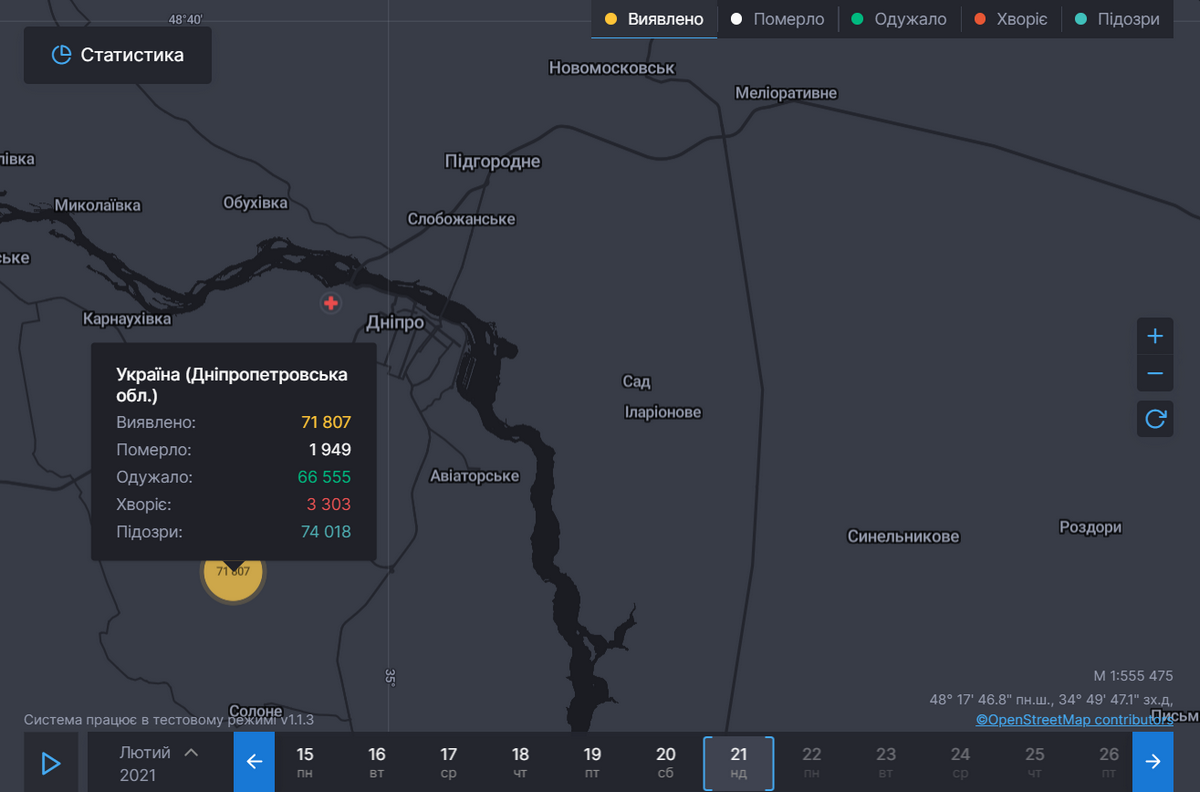
Task: Expand the Лютий 2021 month selector
Action: coord(160,762)
